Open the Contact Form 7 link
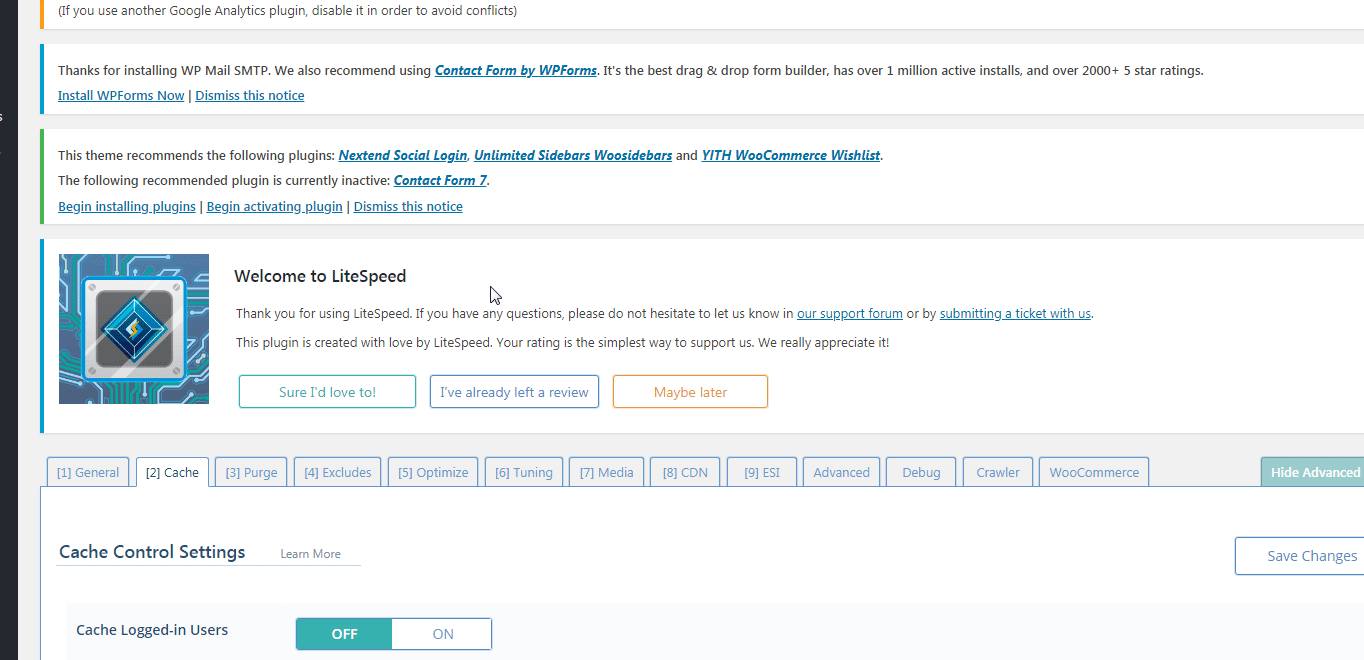 coord(440,181)
